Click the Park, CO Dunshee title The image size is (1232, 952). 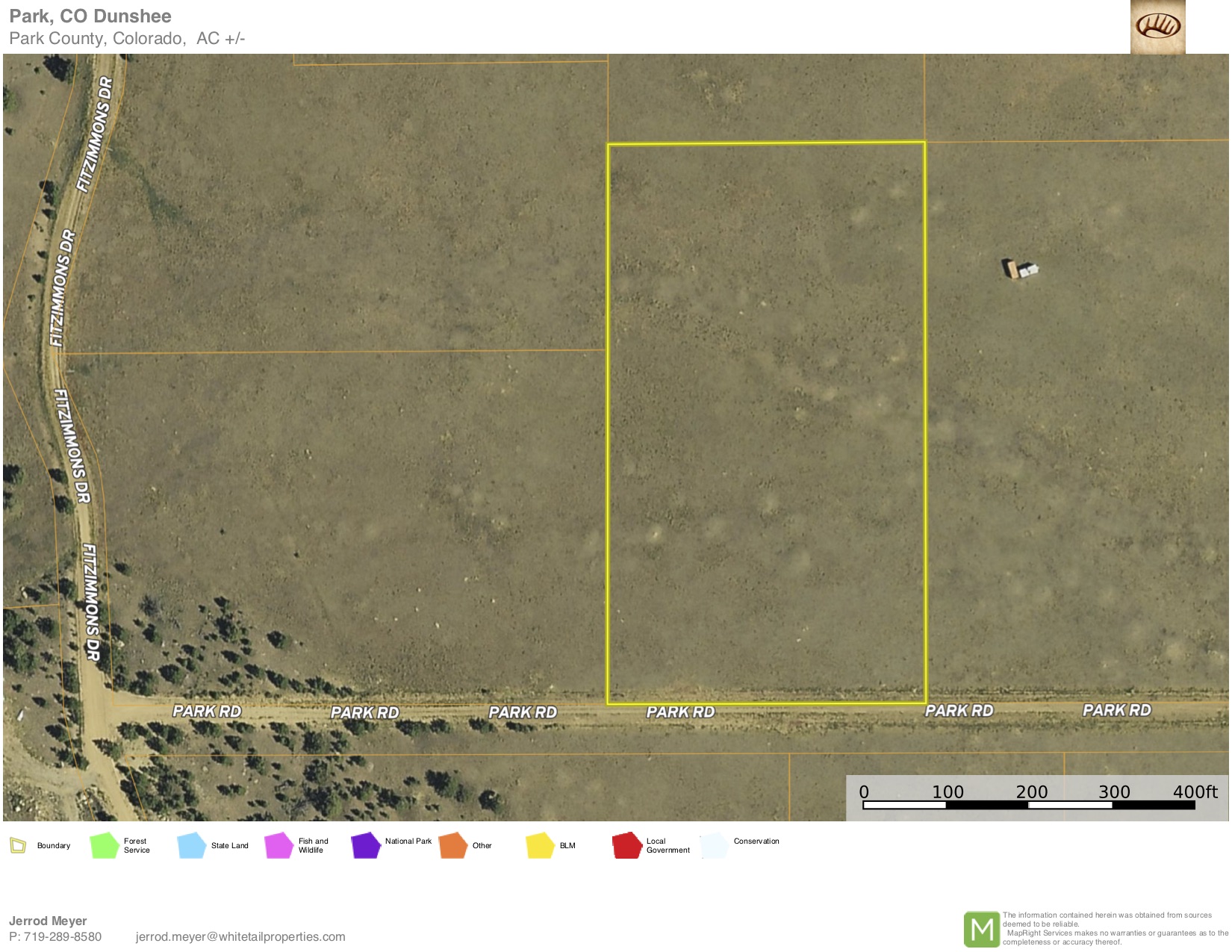click(90, 16)
